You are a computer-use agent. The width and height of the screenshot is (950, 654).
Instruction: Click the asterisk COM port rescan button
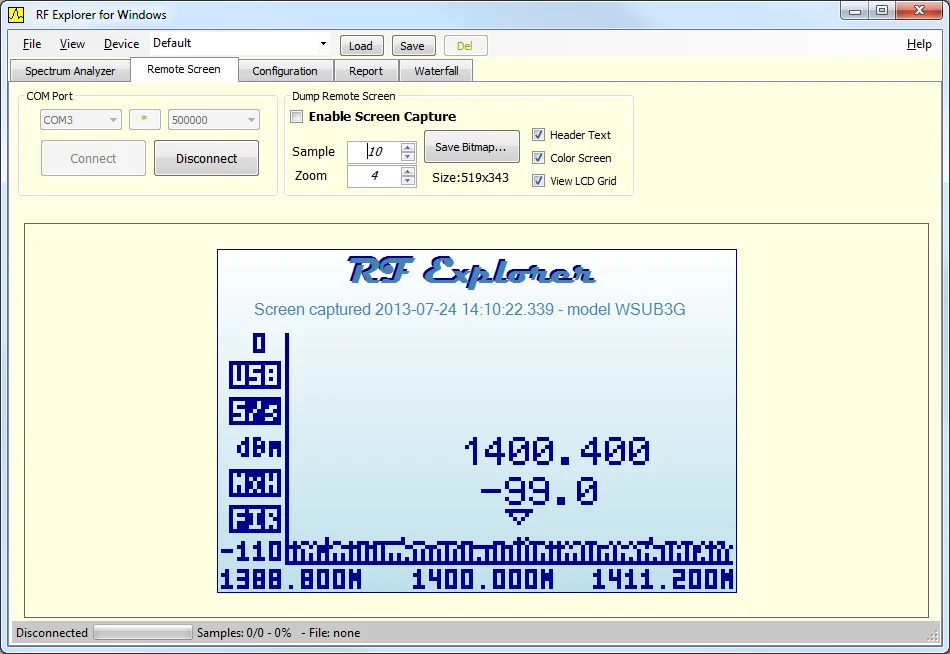tap(144, 120)
